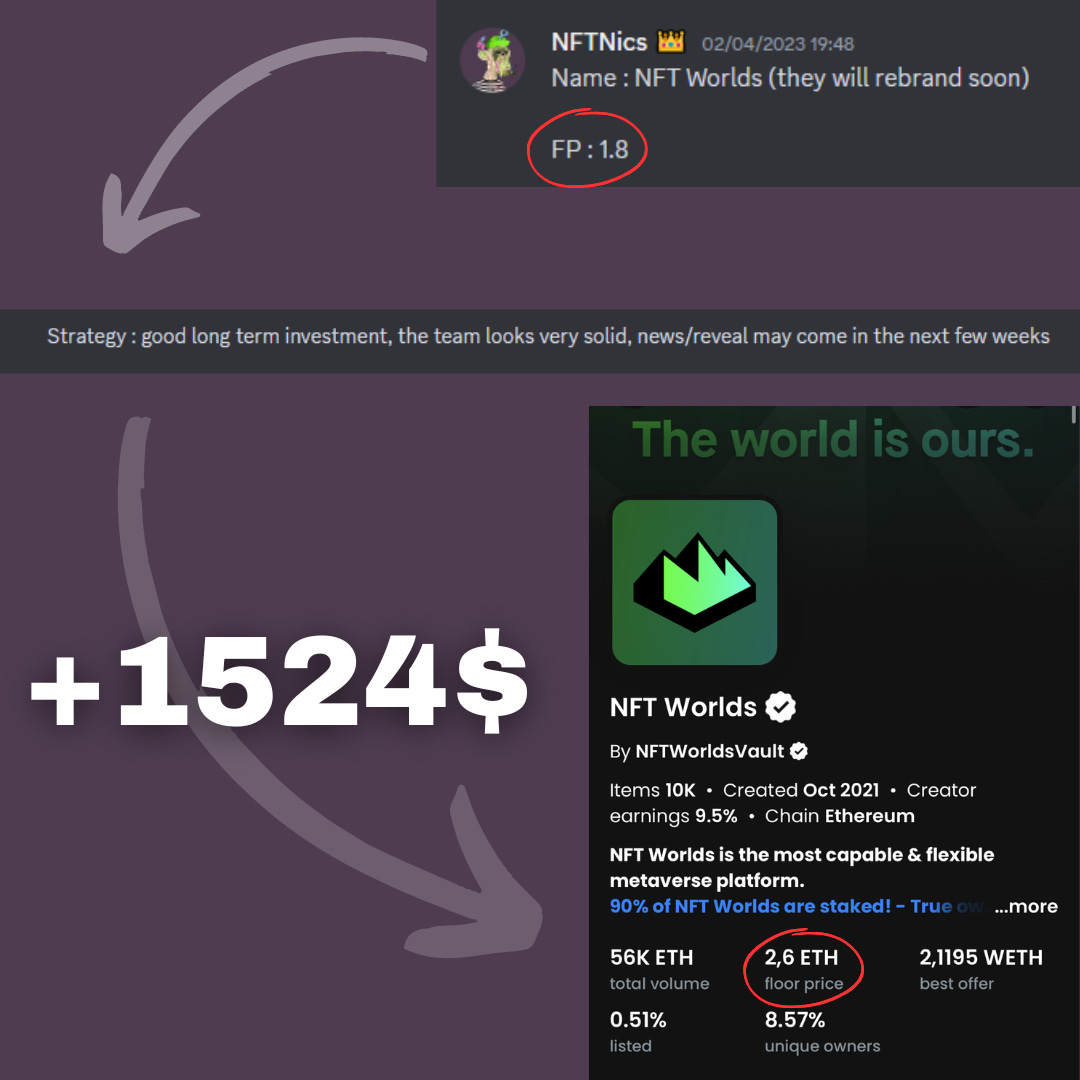Click the verified badge beside NFTWorldsVault
The width and height of the screenshot is (1080, 1080).
pyautogui.click(x=799, y=751)
